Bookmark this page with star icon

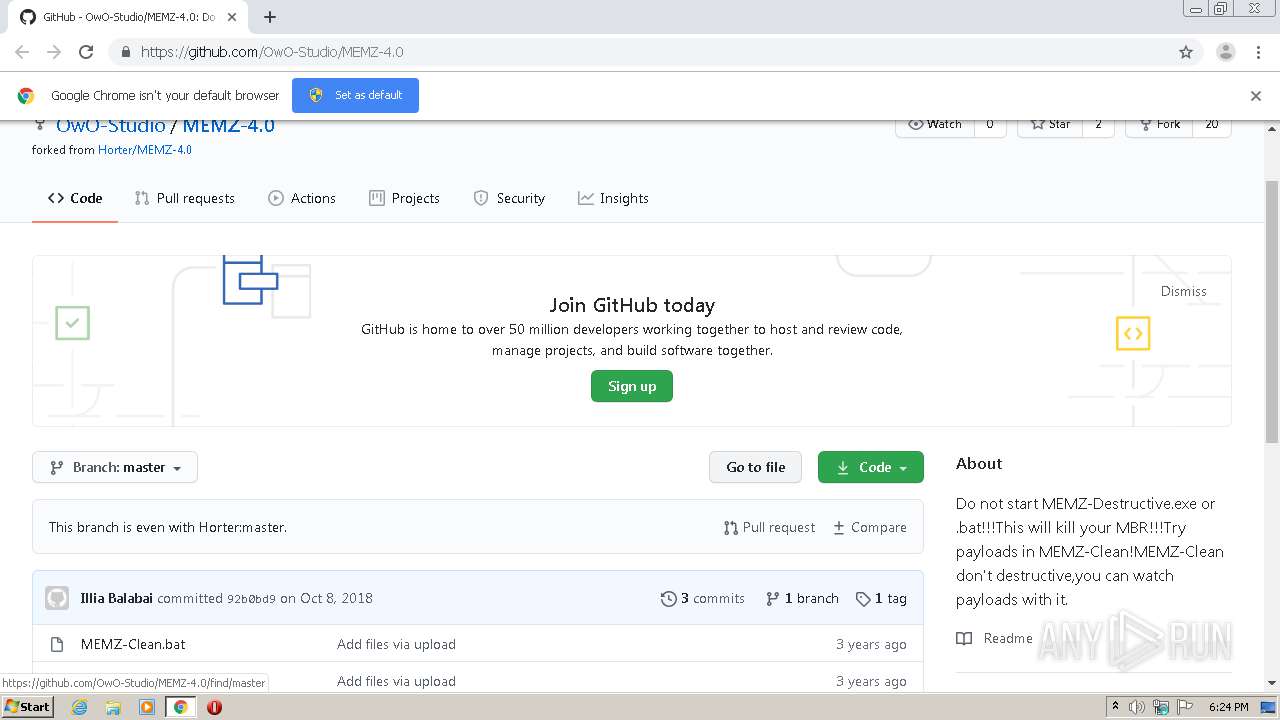coord(1186,52)
